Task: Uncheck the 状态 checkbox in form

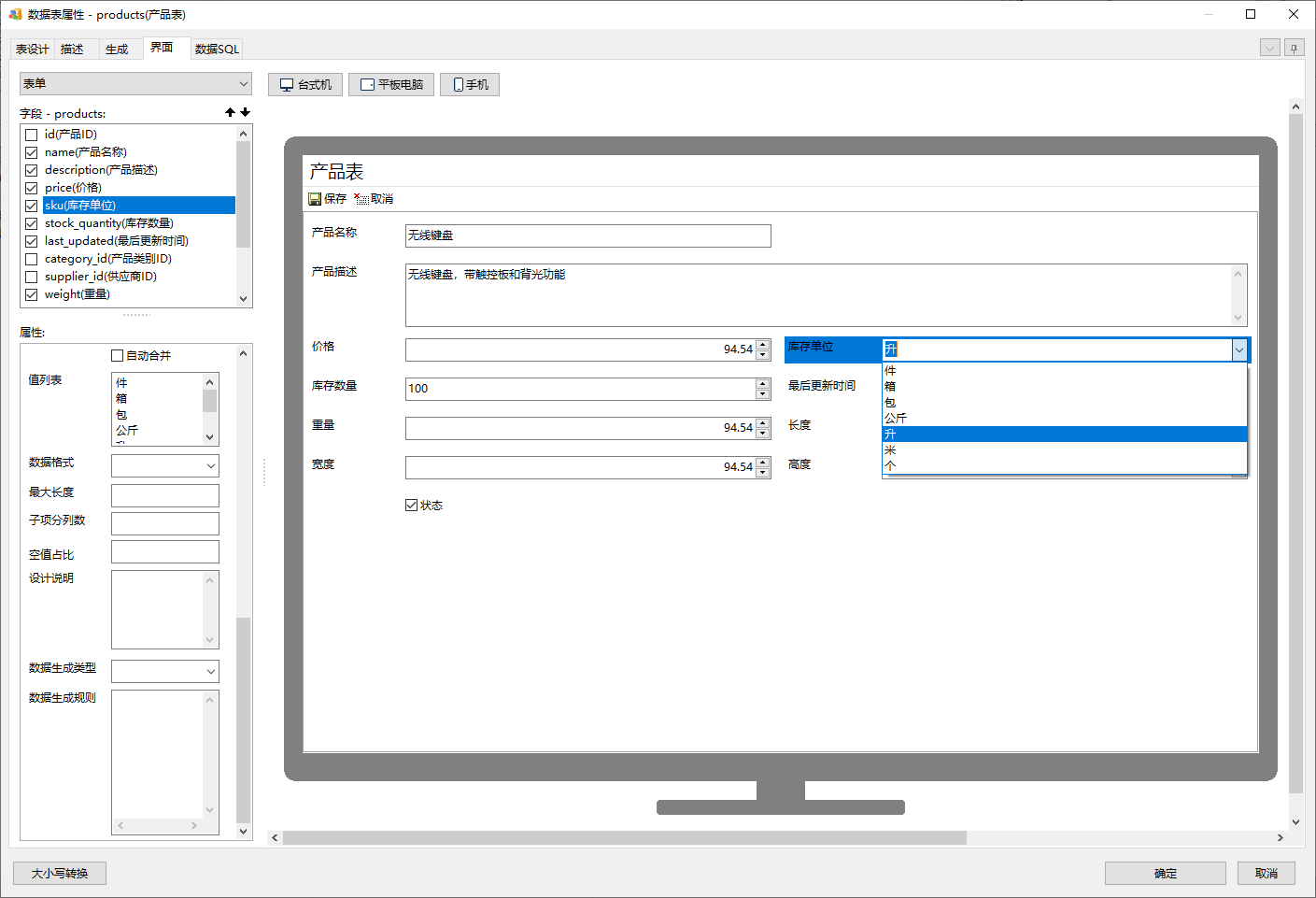Action: click(x=412, y=506)
